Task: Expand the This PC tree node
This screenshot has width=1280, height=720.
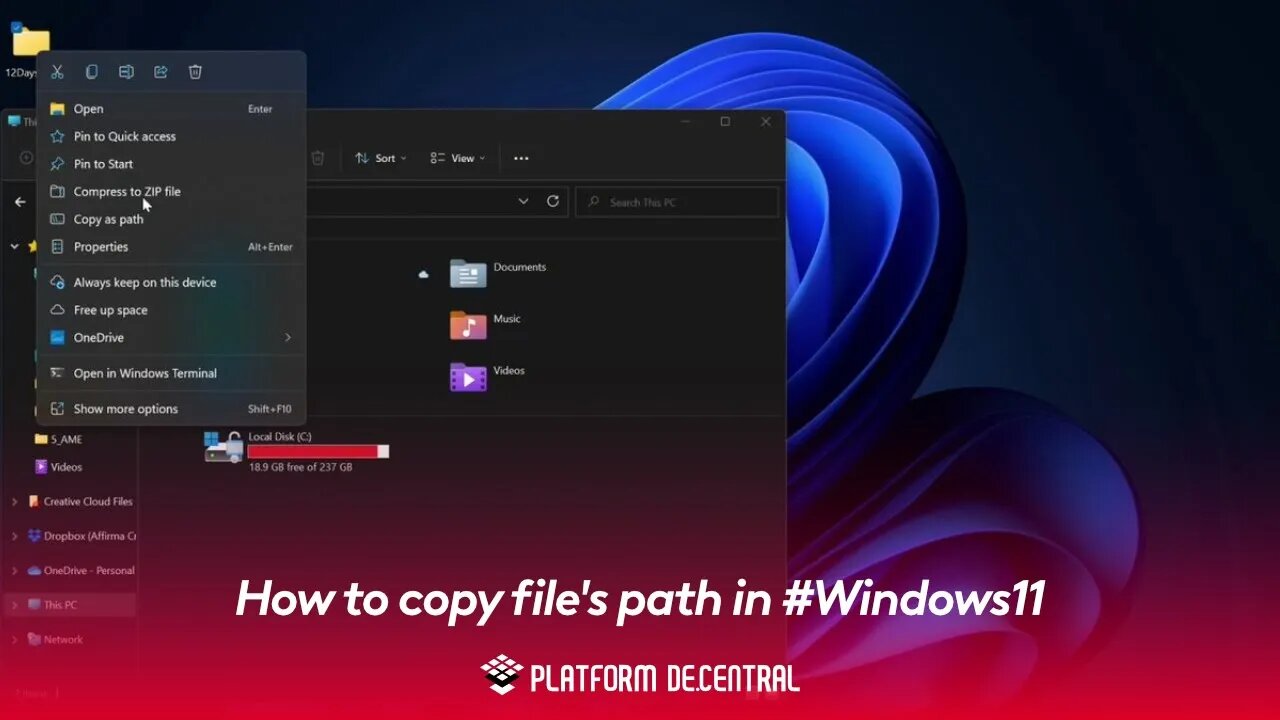Action: [x=14, y=605]
